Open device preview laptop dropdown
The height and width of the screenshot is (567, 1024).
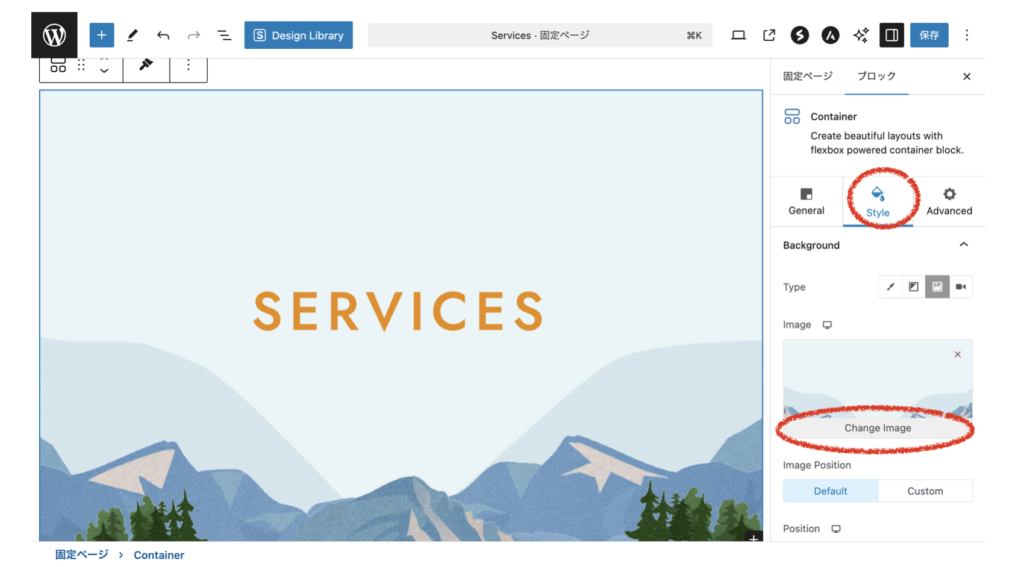pyautogui.click(x=738, y=35)
